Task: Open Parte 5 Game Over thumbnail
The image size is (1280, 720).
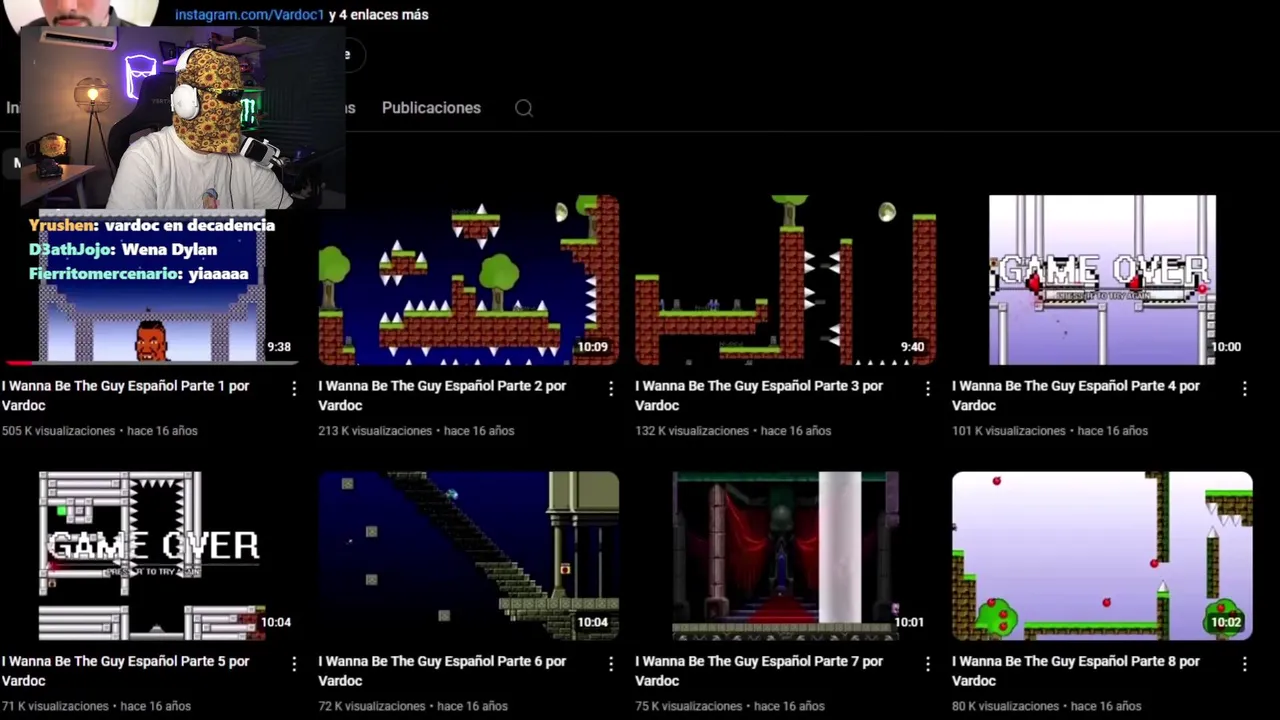Action: 151,556
